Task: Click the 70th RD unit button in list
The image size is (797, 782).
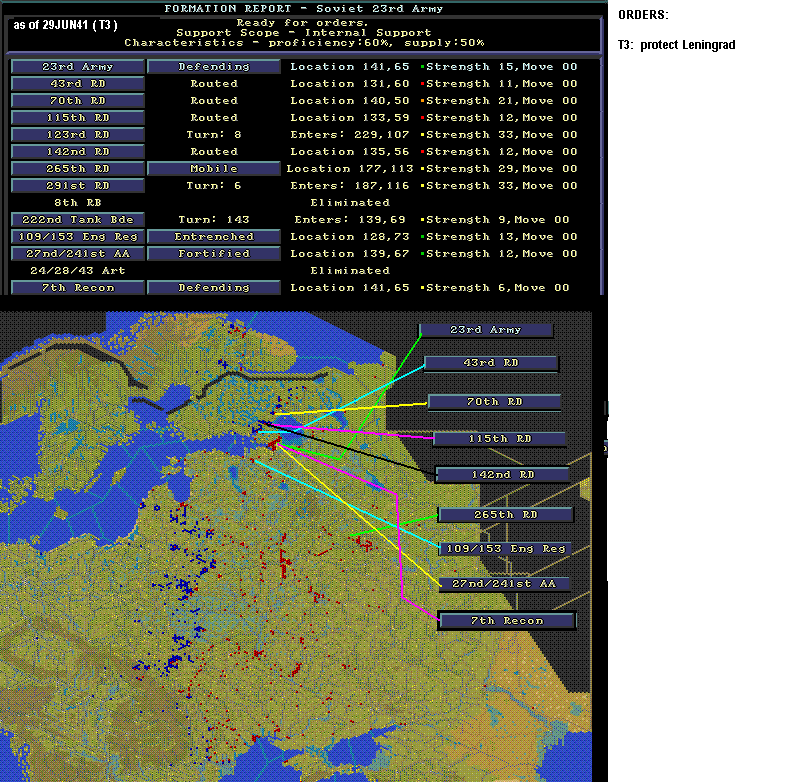Action: [x=78, y=101]
